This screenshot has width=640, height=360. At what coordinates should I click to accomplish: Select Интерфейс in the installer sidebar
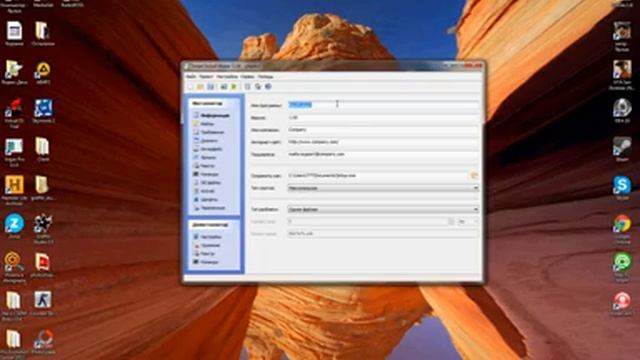(x=208, y=149)
